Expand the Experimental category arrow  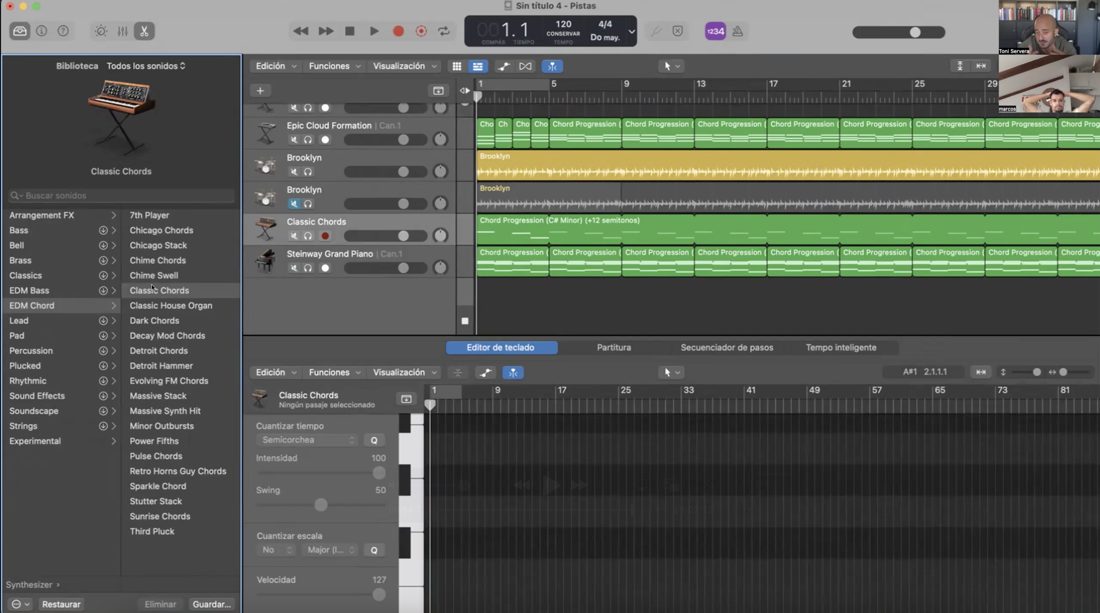point(114,441)
